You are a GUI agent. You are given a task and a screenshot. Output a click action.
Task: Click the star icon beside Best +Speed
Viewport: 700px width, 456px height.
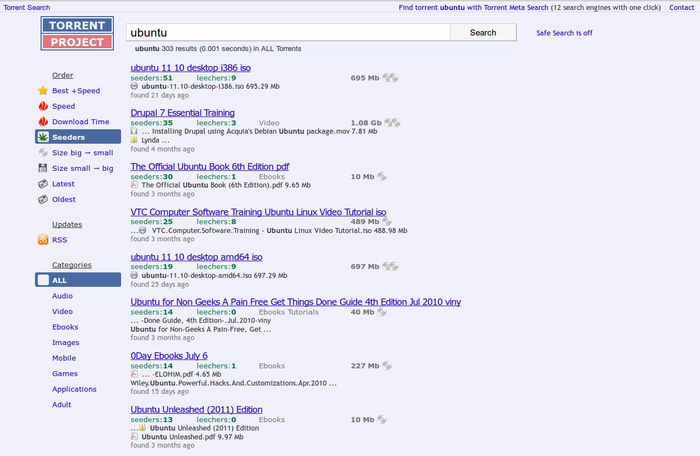tap(43, 91)
